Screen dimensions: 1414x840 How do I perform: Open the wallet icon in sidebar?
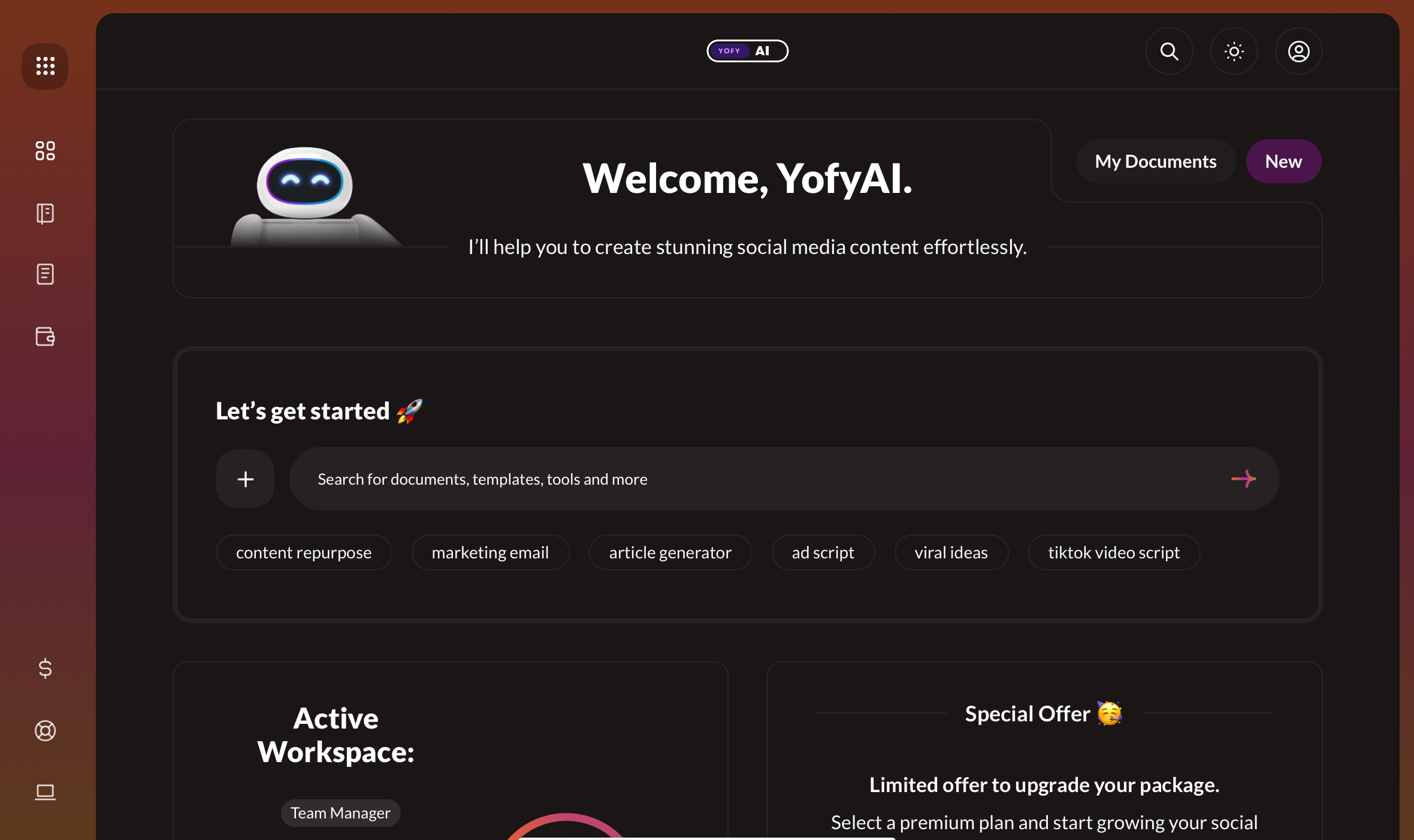point(45,337)
